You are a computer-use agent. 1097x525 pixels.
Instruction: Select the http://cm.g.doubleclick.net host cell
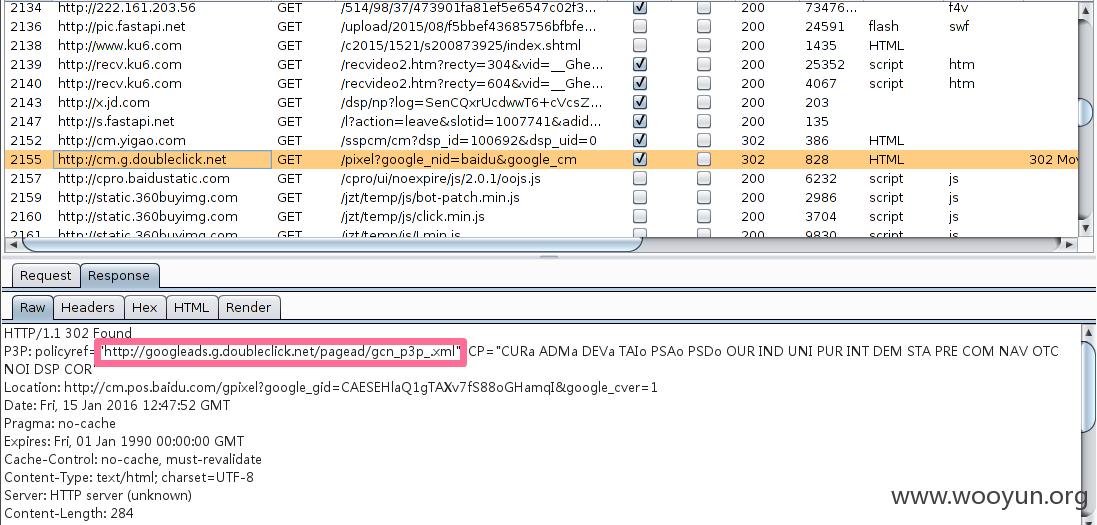(162, 160)
